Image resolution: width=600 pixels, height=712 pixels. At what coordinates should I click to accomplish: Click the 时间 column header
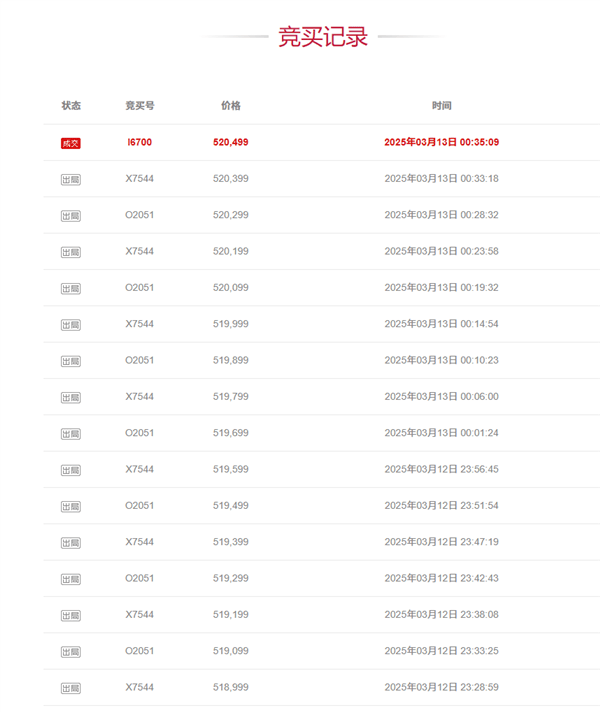(441, 106)
